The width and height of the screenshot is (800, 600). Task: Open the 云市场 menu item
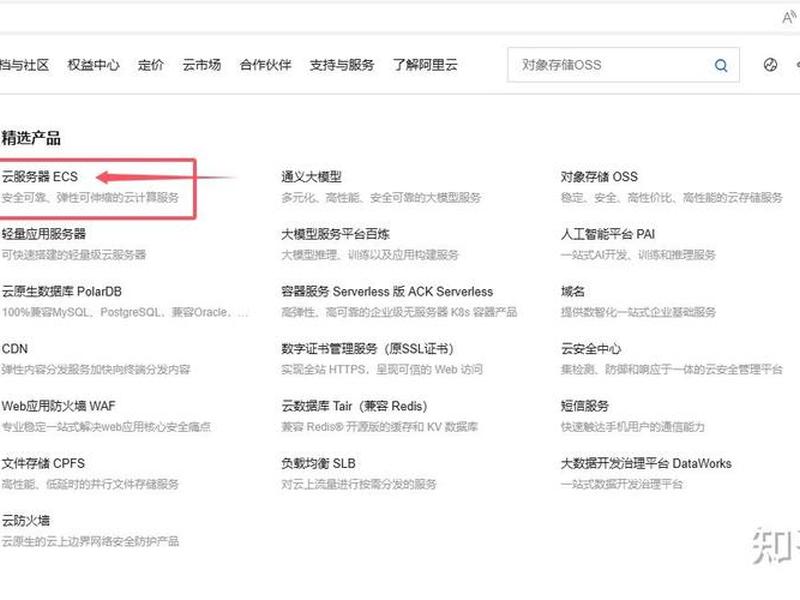click(202, 65)
